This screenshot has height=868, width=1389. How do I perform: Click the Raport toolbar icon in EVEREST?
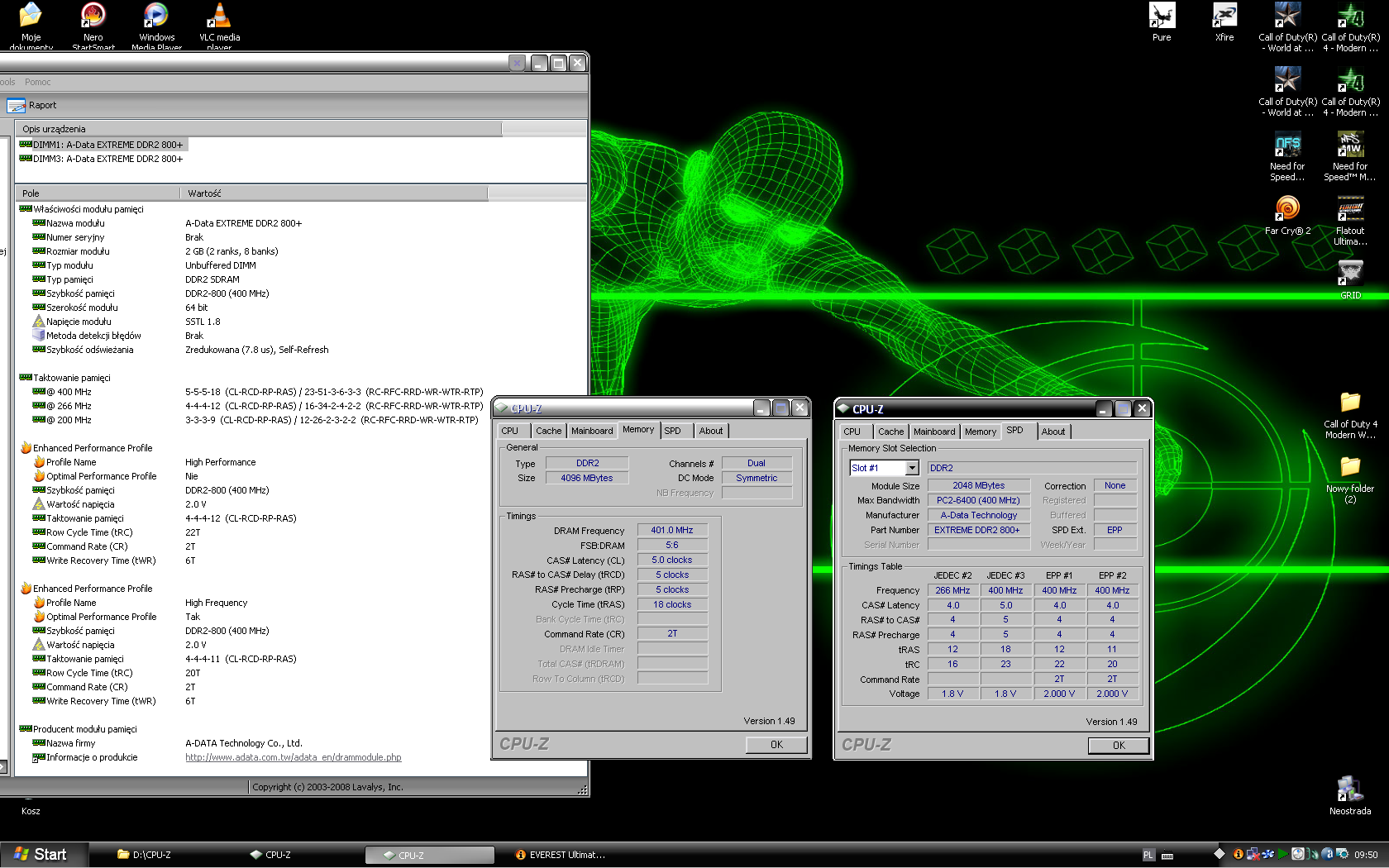[x=31, y=106]
